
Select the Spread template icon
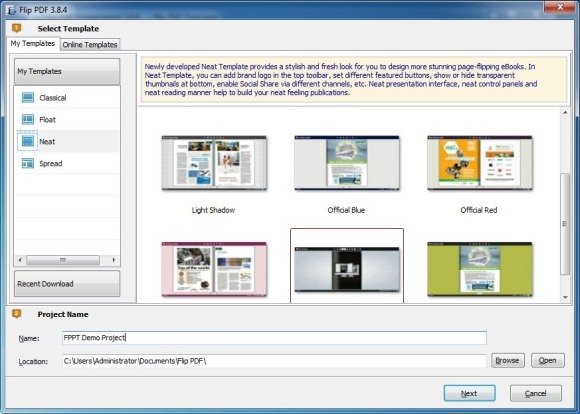tap(28, 163)
